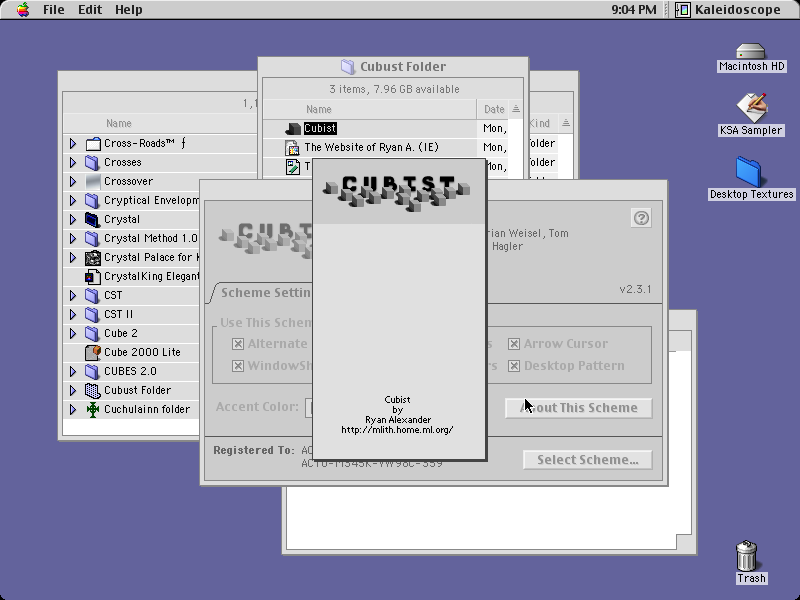Viewport: 800px width, 600px height.
Task: Click the Cubust Folder title bar folder icon
Action: [x=347, y=66]
